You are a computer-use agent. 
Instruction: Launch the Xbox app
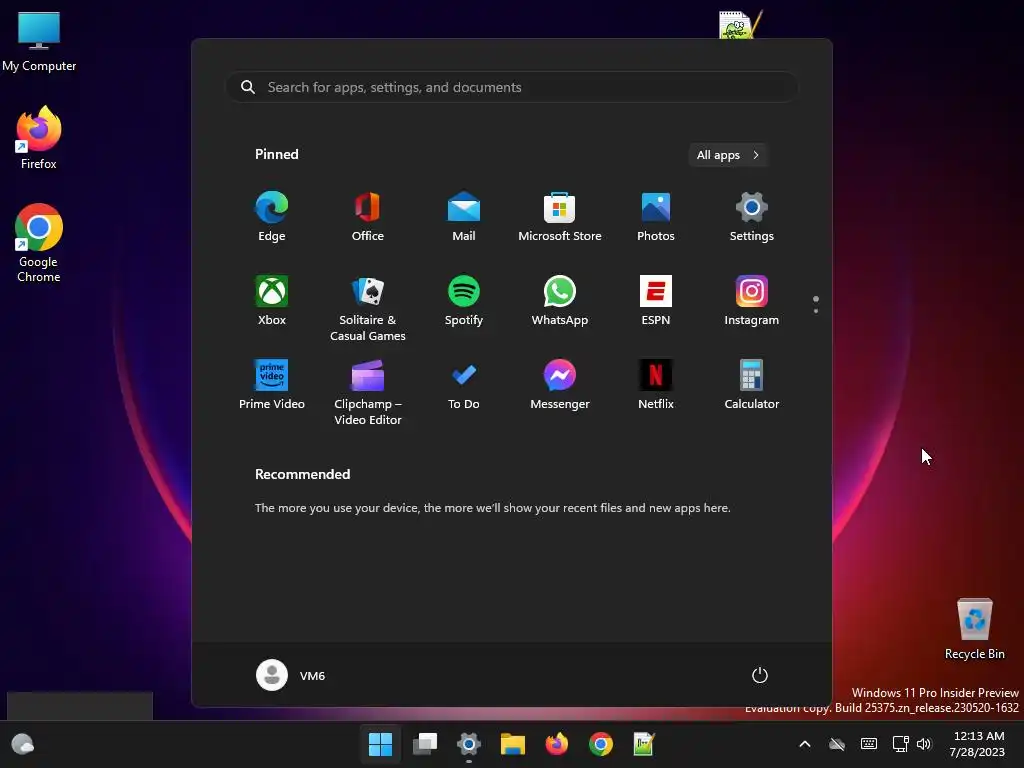coord(272,301)
